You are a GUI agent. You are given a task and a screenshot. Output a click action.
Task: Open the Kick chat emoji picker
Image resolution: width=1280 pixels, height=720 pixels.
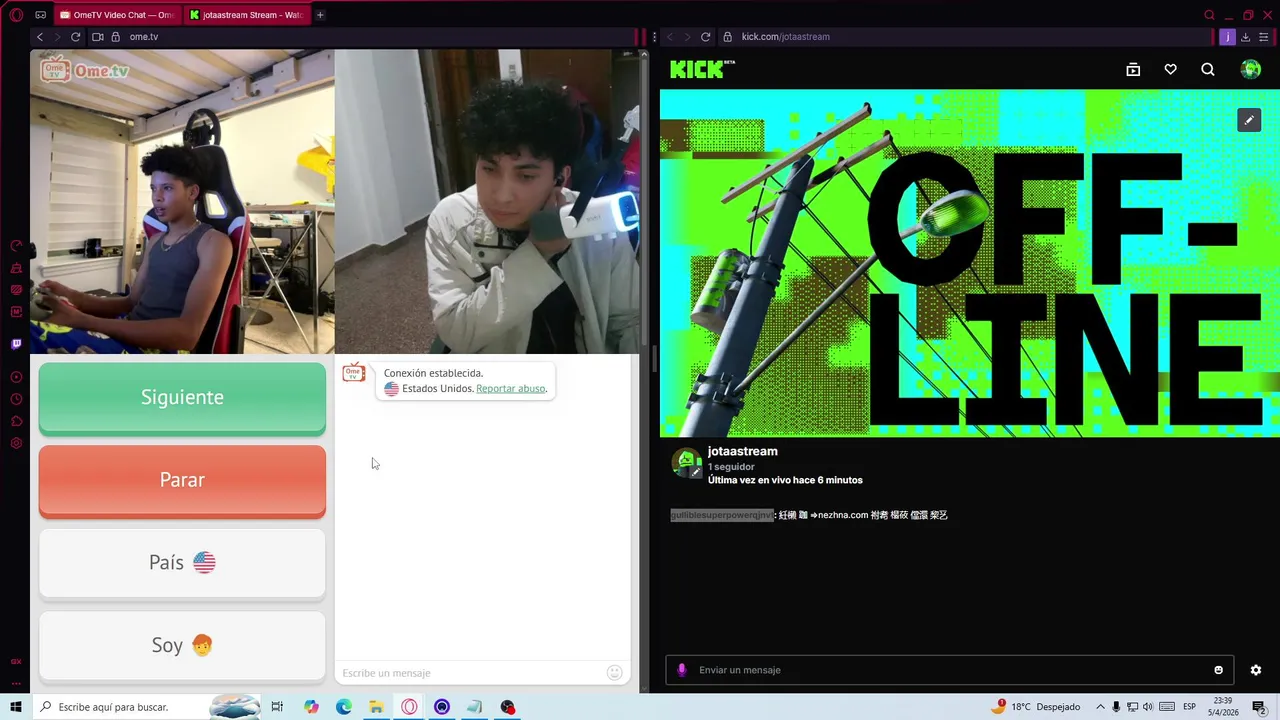(x=1218, y=670)
